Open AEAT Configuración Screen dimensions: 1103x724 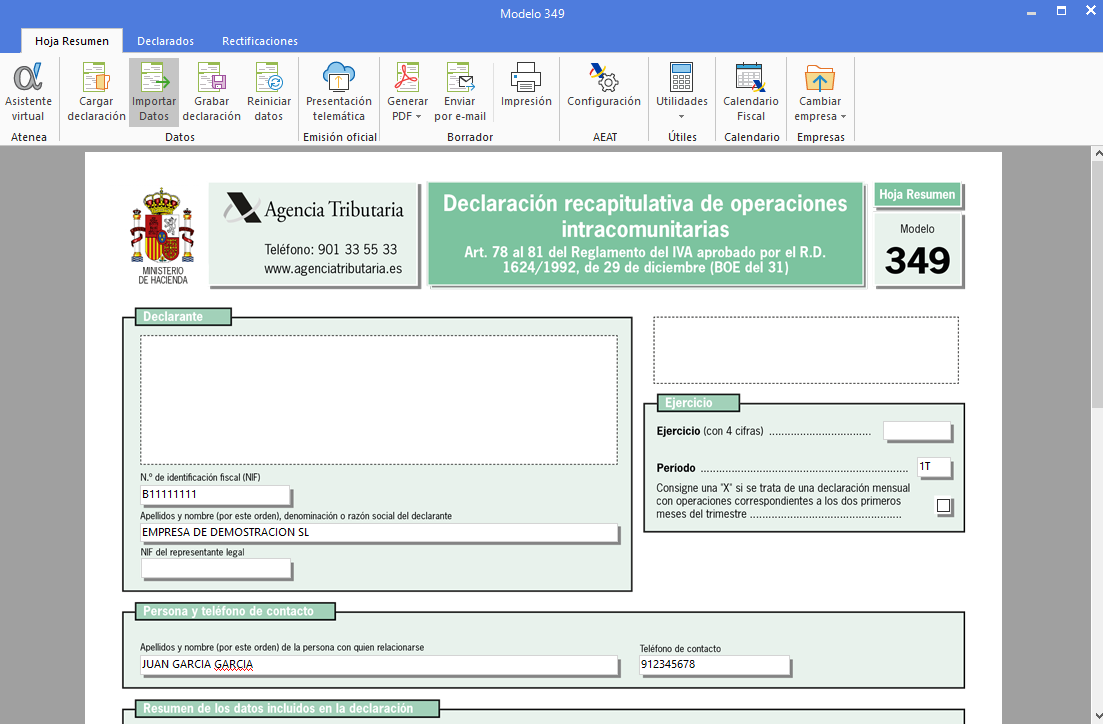coord(604,85)
